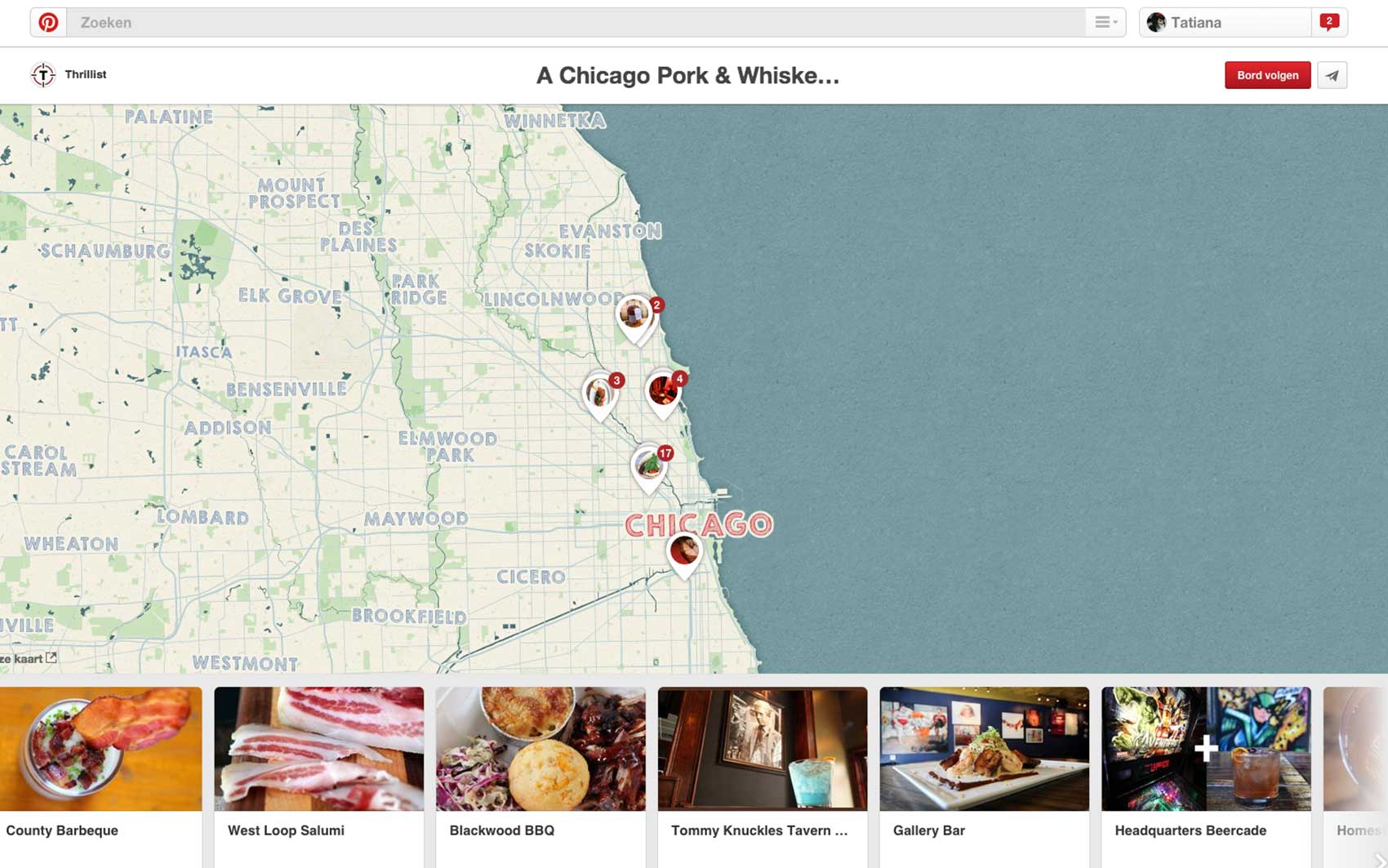This screenshot has height=868, width=1388.
Task: Click the Thrillist logo icon
Action: pyautogui.click(x=43, y=75)
